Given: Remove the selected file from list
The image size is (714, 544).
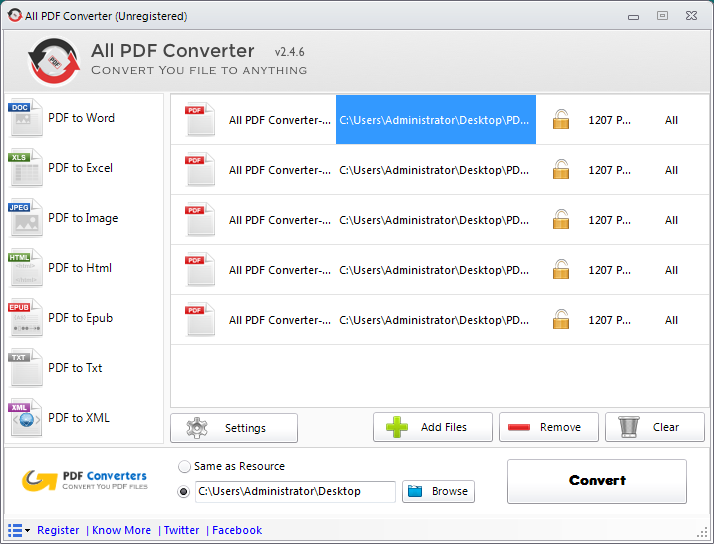Looking at the screenshot, I should click(548, 428).
